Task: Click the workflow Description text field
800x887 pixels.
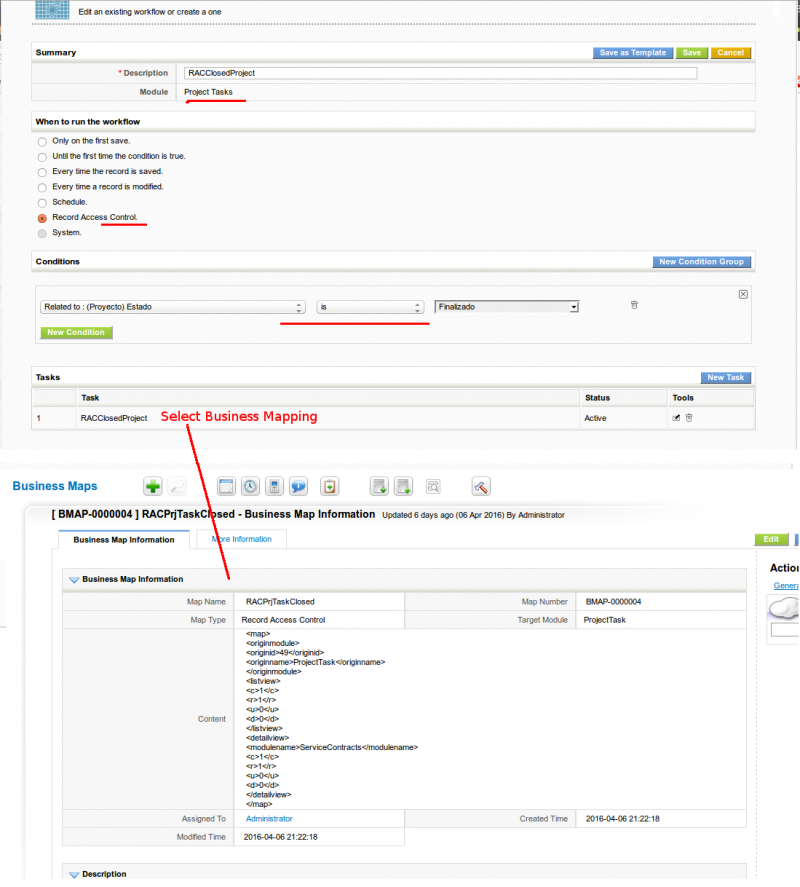Action: pyautogui.click(x=440, y=73)
